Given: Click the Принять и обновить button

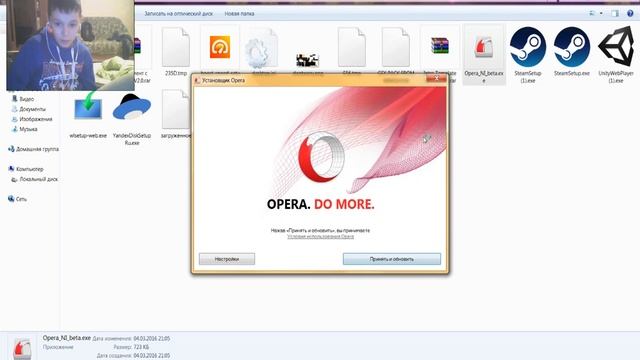Looking at the screenshot, I should coord(391,259).
